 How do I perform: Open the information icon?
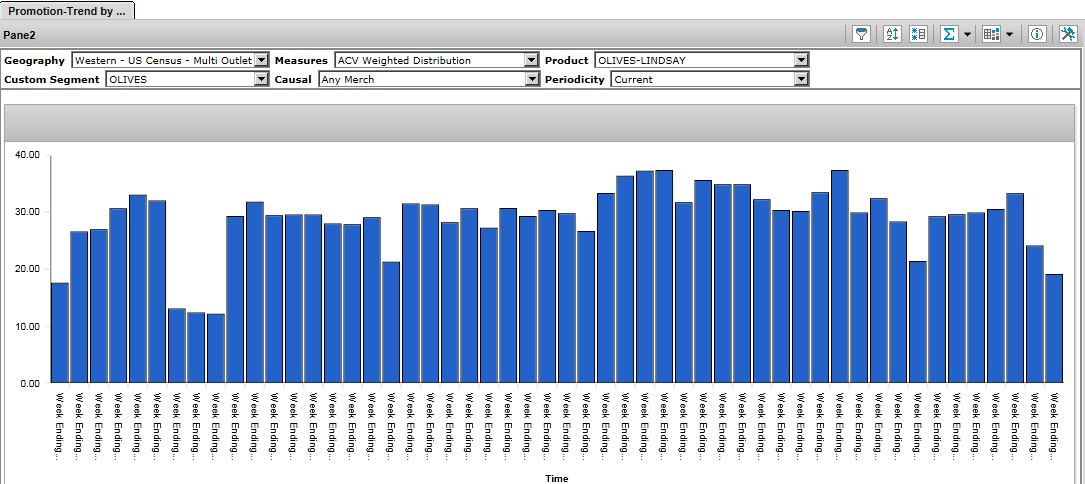click(x=1037, y=34)
